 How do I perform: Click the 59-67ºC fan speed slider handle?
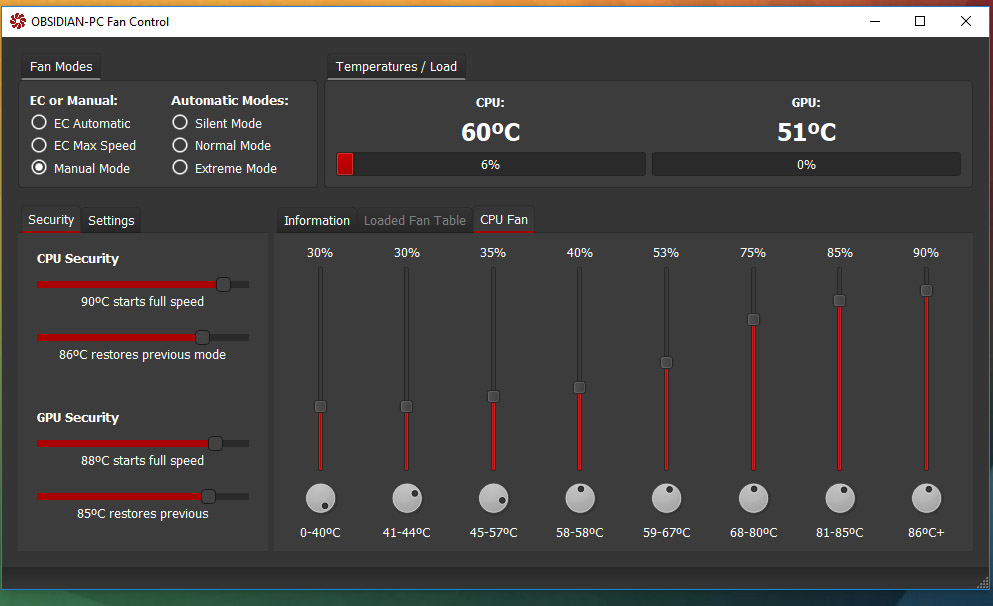pos(666,363)
